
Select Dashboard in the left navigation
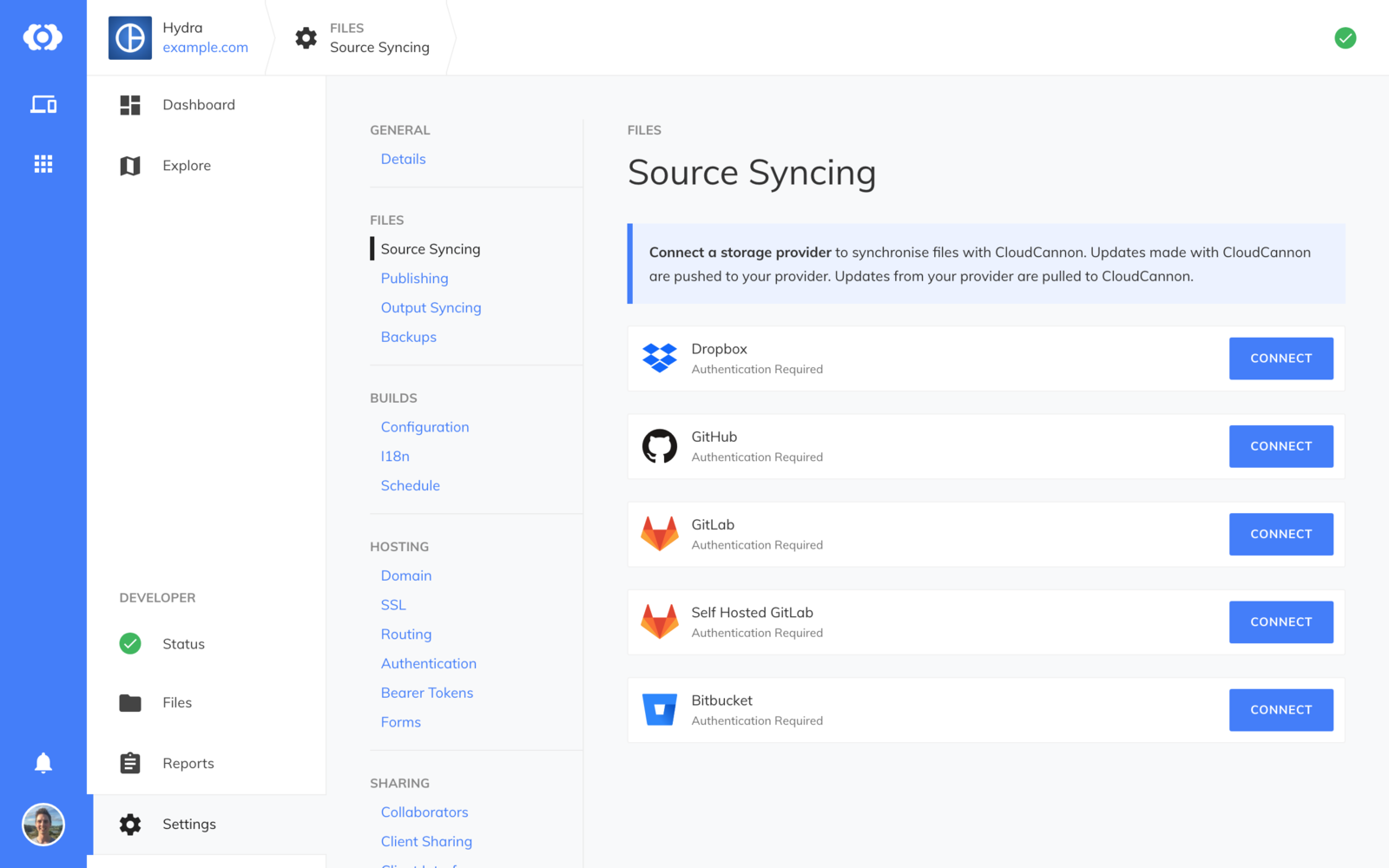coord(198,104)
